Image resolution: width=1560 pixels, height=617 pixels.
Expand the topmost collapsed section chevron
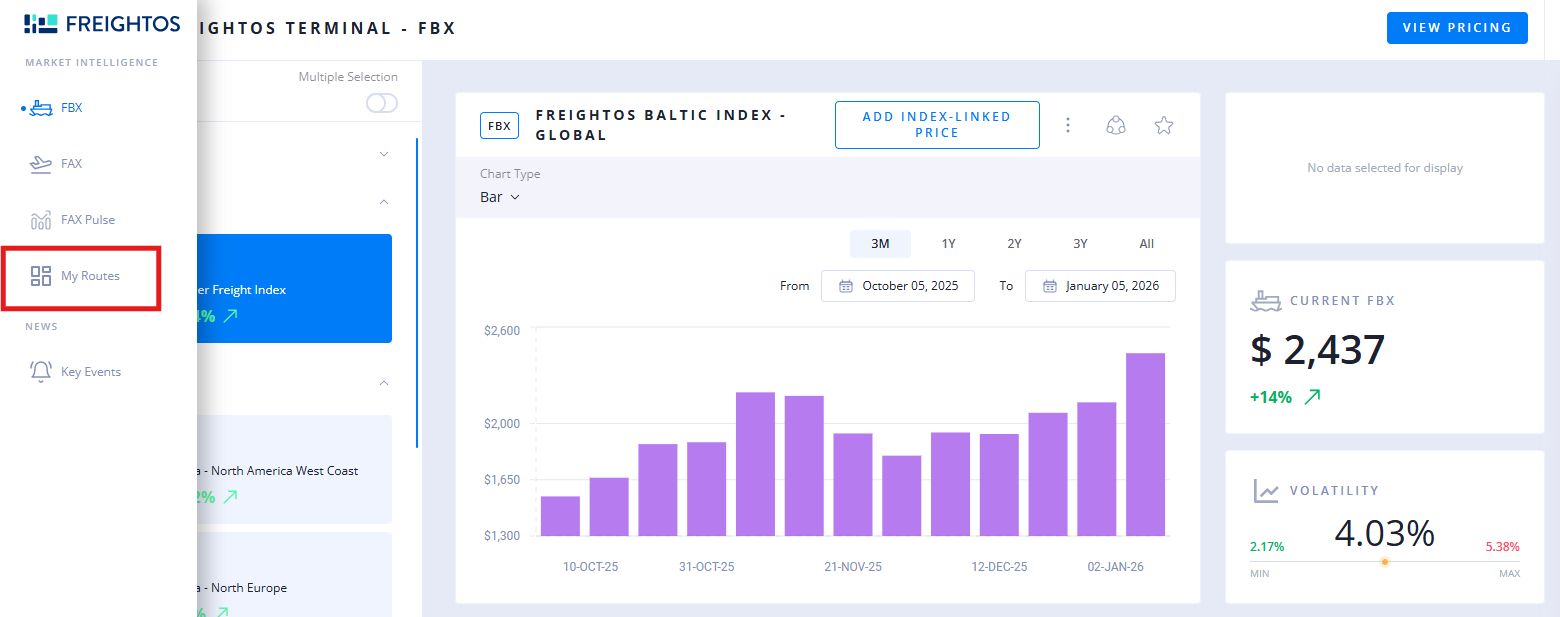[384, 154]
